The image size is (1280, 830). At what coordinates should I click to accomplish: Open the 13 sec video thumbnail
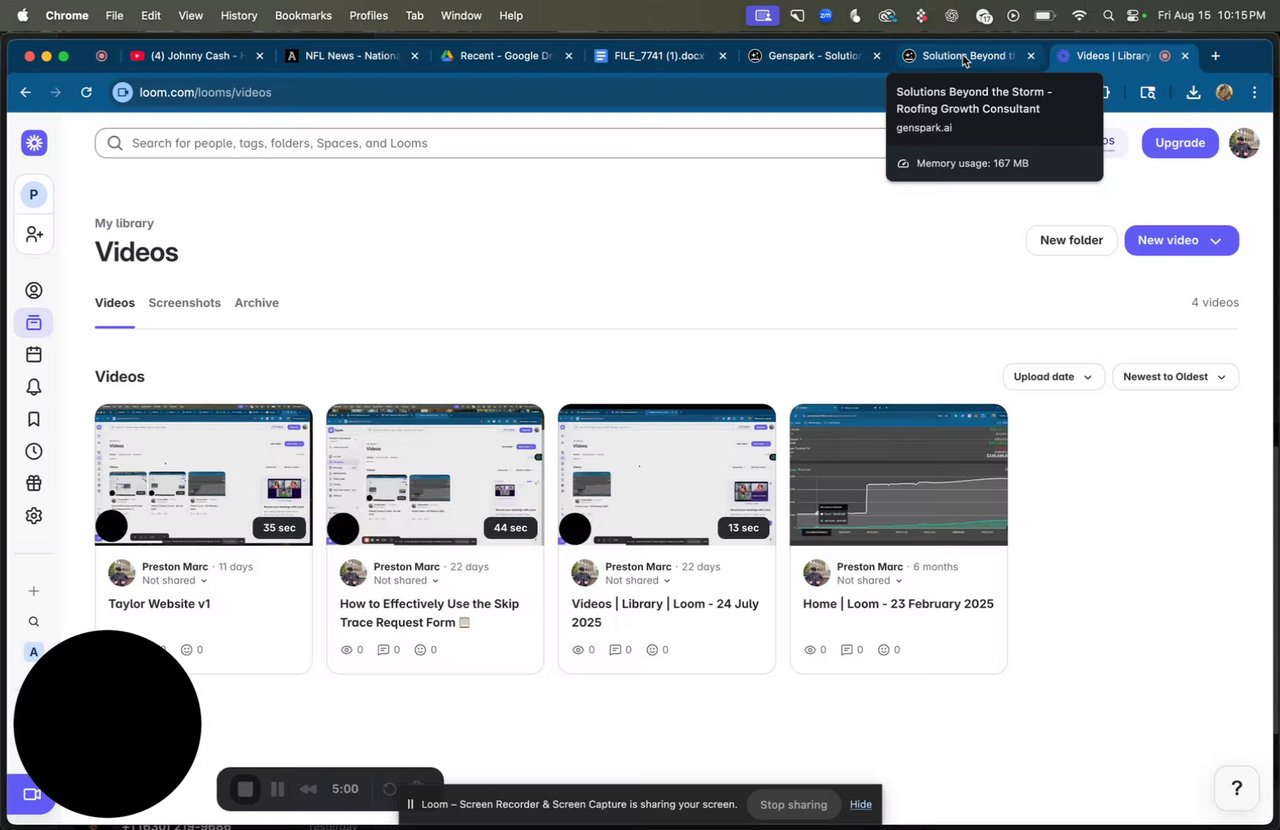tap(667, 475)
